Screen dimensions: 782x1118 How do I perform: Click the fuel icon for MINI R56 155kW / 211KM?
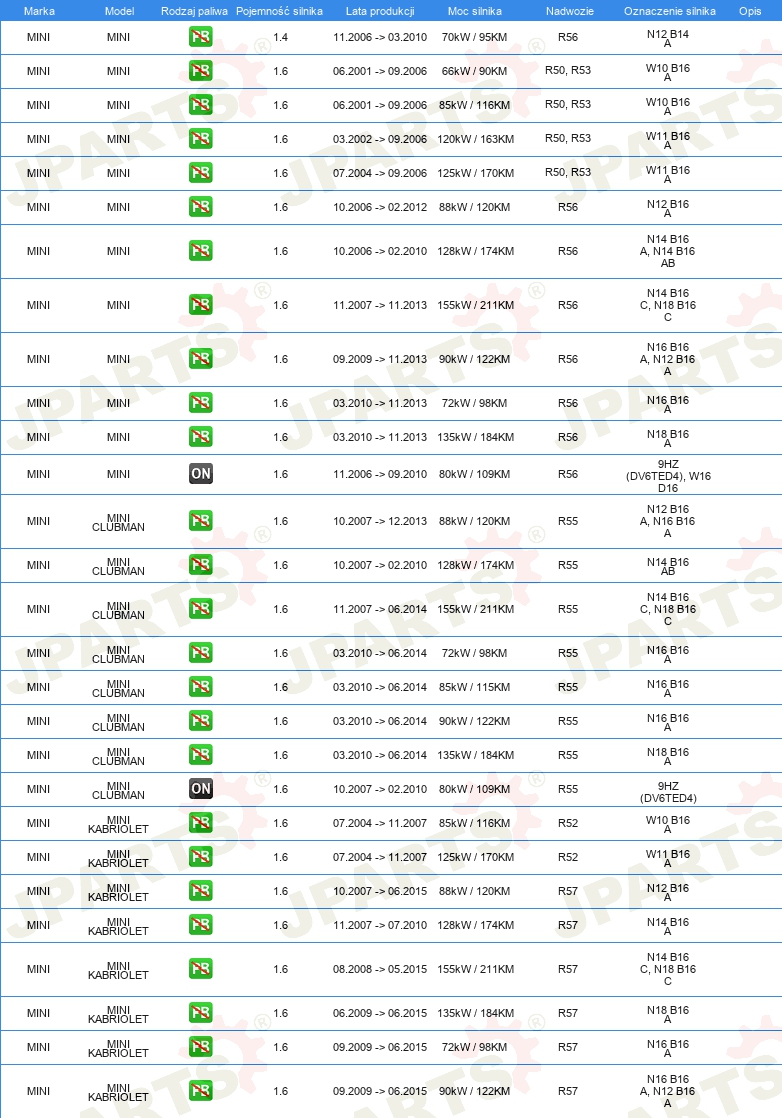[x=200, y=304]
